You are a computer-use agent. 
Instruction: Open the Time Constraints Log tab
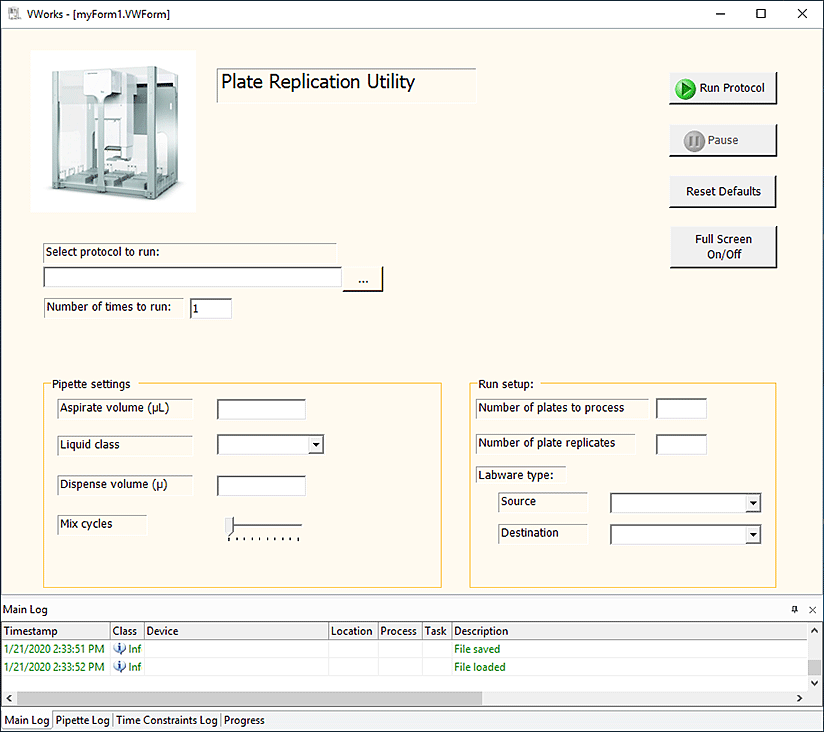(167, 720)
